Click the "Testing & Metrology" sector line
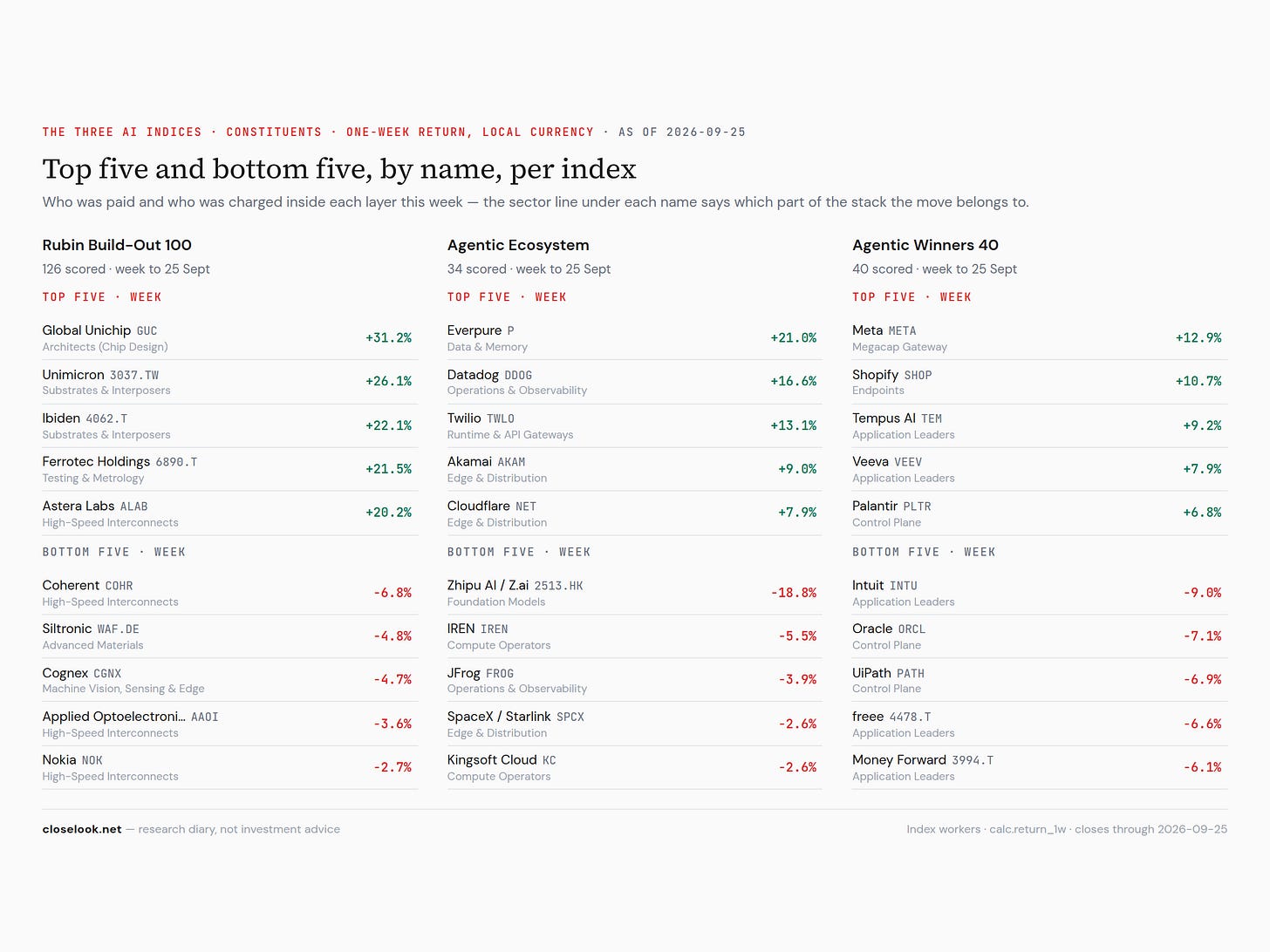The width and height of the screenshot is (1270, 952). click(x=93, y=478)
